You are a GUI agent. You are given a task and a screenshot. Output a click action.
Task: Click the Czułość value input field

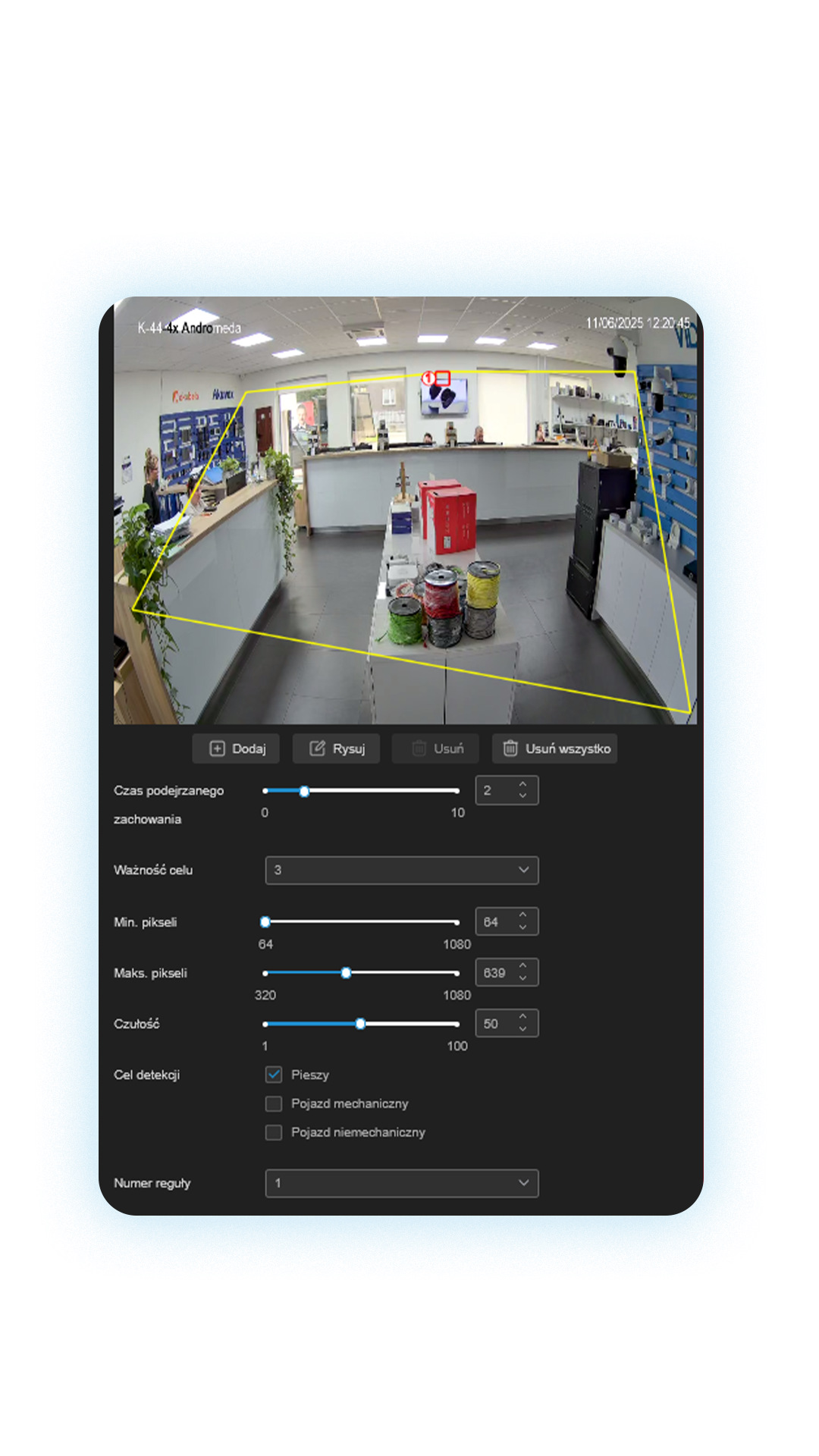click(x=496, y=1024)
